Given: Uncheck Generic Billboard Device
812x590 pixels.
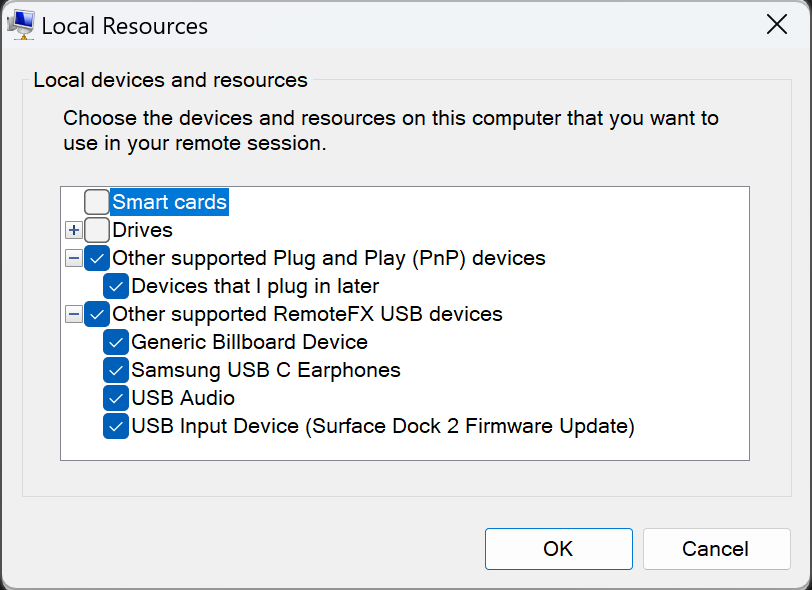Looking at the screenshot, I should [x=116, y=342].
